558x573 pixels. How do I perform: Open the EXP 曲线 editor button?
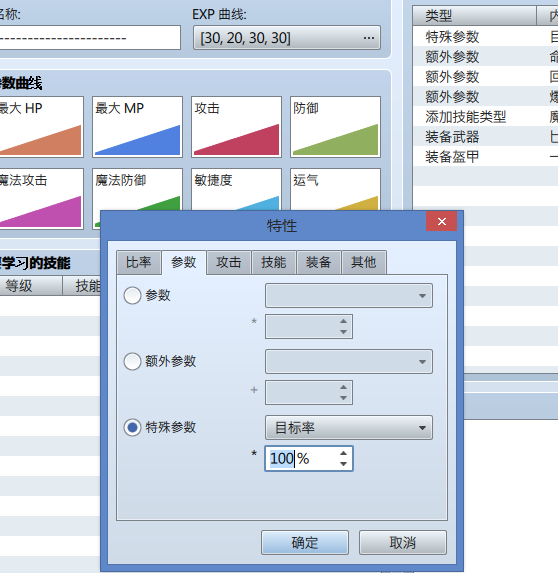pos(287,38)
